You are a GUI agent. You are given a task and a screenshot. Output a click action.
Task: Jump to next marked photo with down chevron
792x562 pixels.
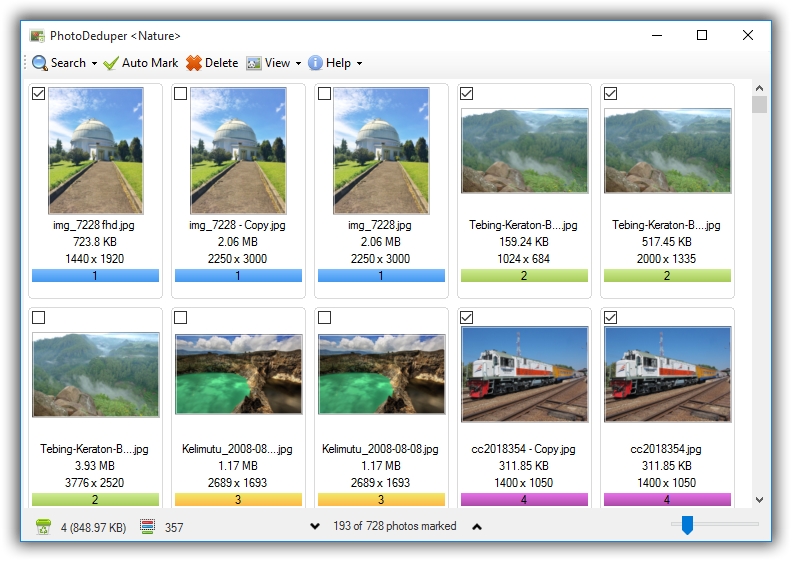[x=315, y=527]
